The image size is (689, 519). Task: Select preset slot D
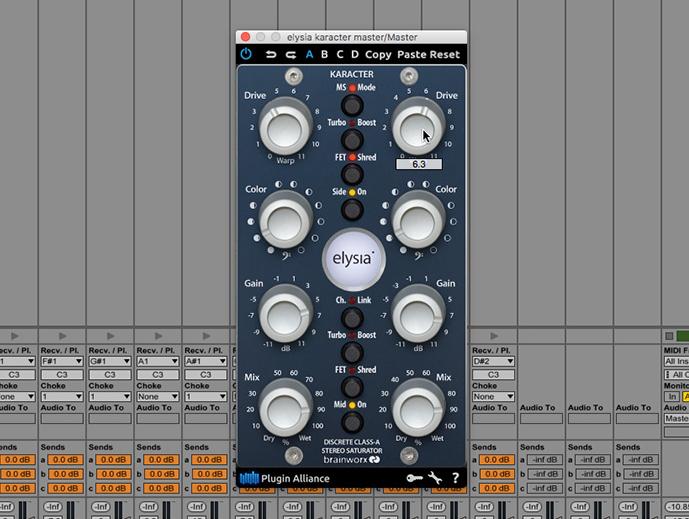pos(354,55)
